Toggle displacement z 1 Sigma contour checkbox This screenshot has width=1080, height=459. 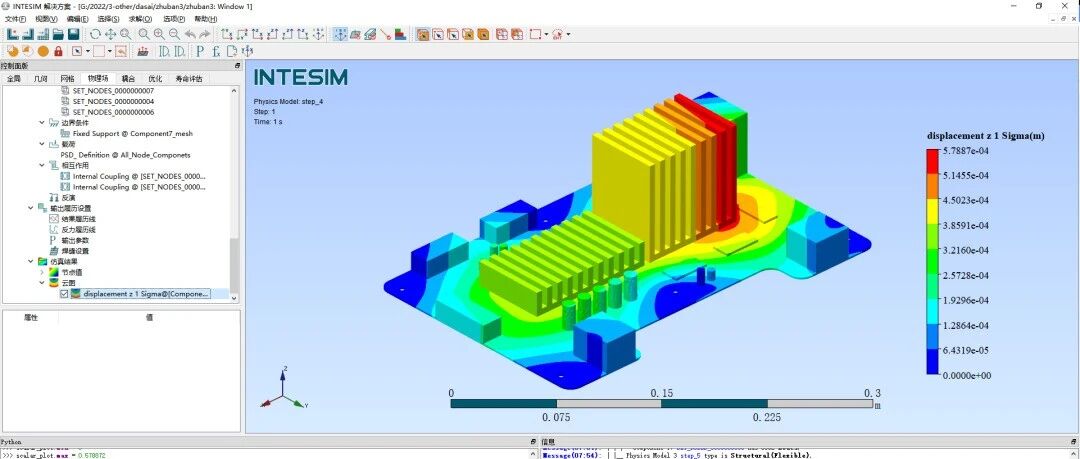65,294
